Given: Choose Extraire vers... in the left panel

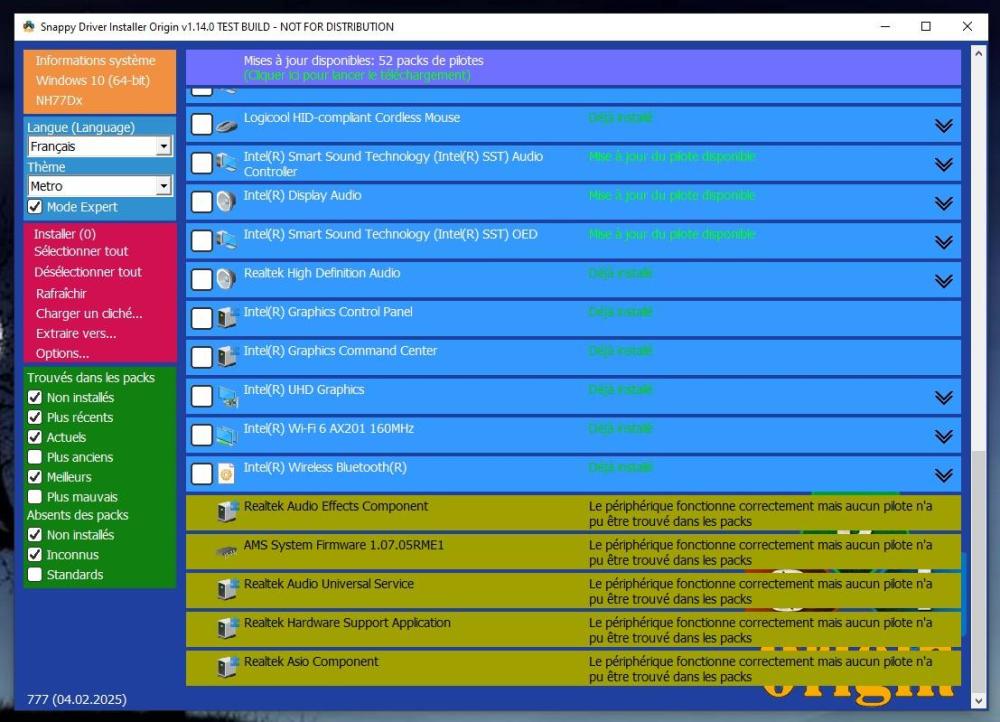Looking at the screenshot, I should (x=76, y=333).
